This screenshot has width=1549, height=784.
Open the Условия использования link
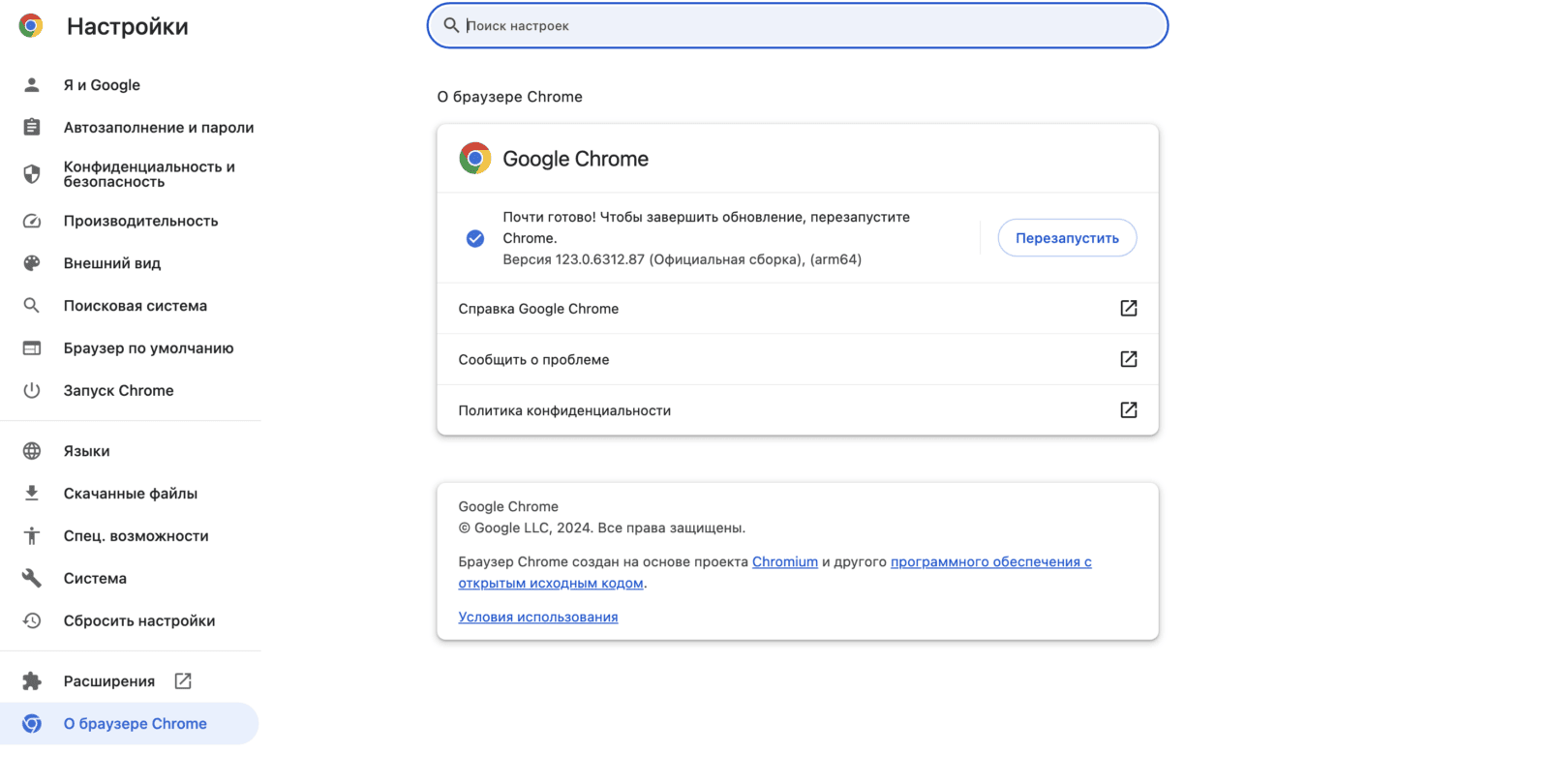pyautogui.click(x=537, y=618)
